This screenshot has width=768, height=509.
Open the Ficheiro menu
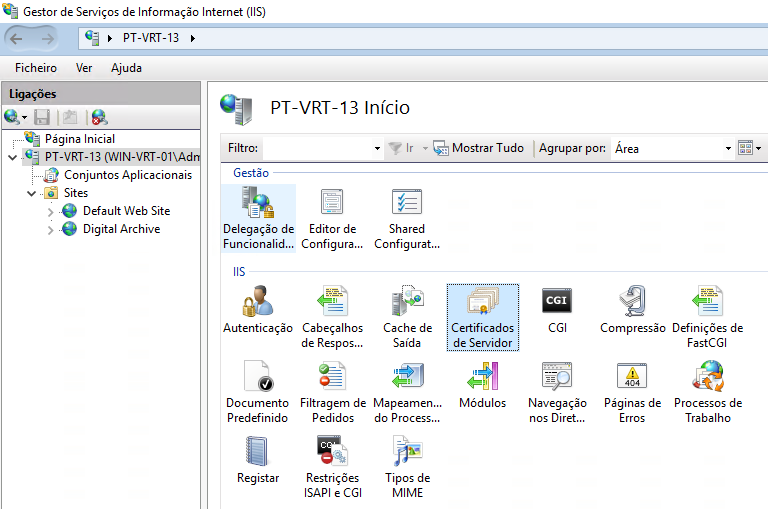36,68
